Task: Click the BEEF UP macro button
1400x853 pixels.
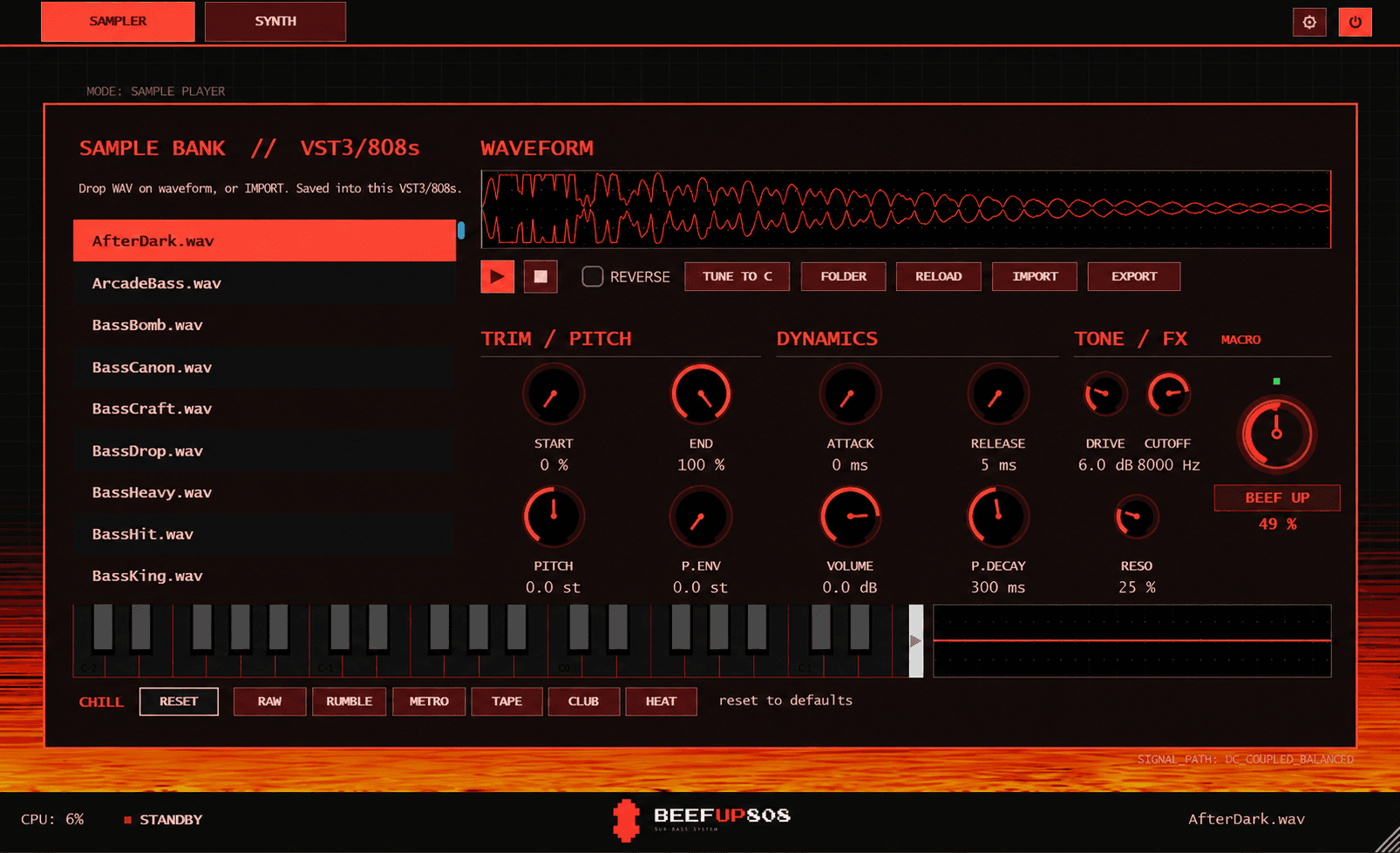Action: coord(1277,498)
